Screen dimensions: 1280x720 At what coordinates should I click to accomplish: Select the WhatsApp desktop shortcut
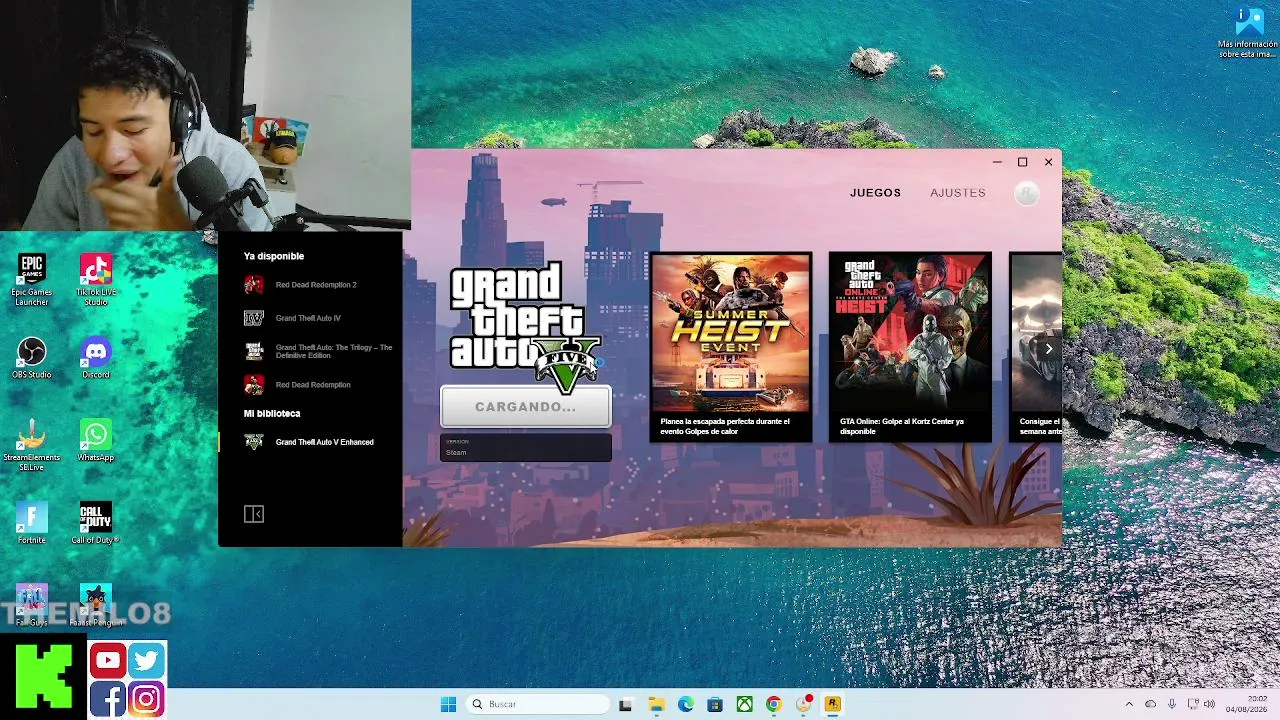(x=96, y=441)
